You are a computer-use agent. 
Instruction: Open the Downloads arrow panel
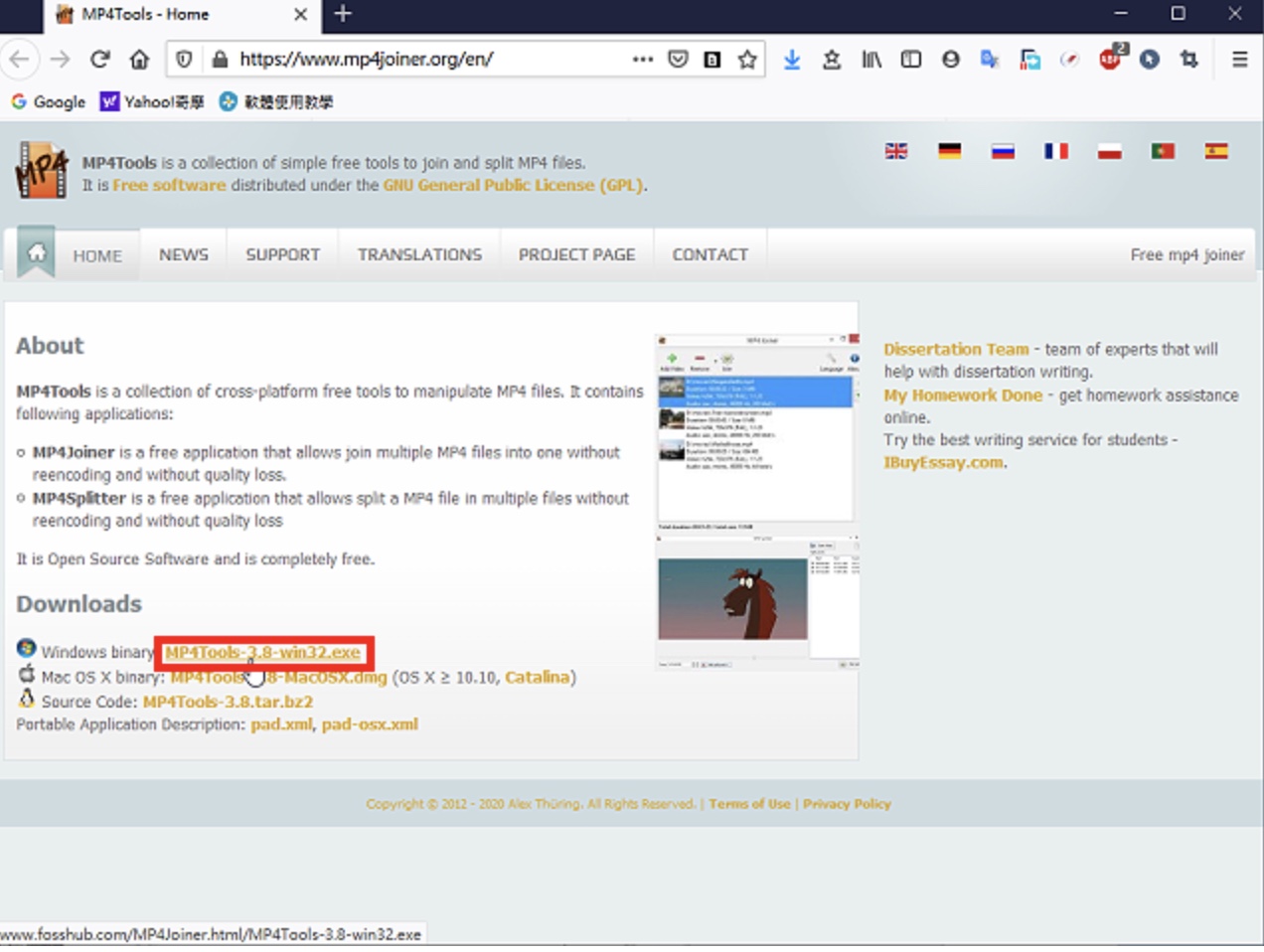click(792, 60)
